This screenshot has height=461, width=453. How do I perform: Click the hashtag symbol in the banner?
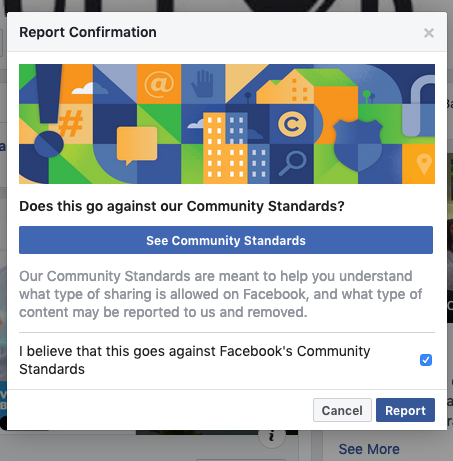70,123
